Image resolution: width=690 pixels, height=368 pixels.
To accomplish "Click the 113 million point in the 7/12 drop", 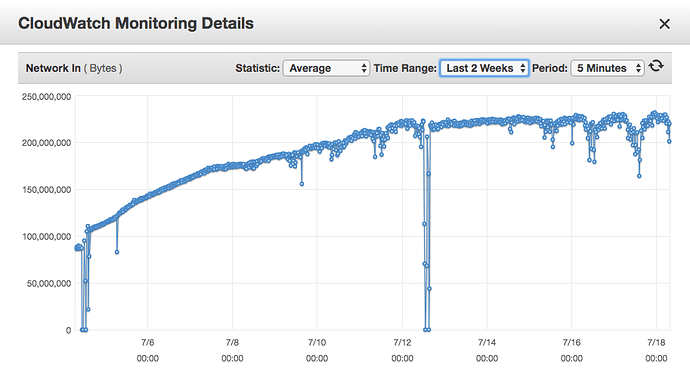I will pos(425,224).
